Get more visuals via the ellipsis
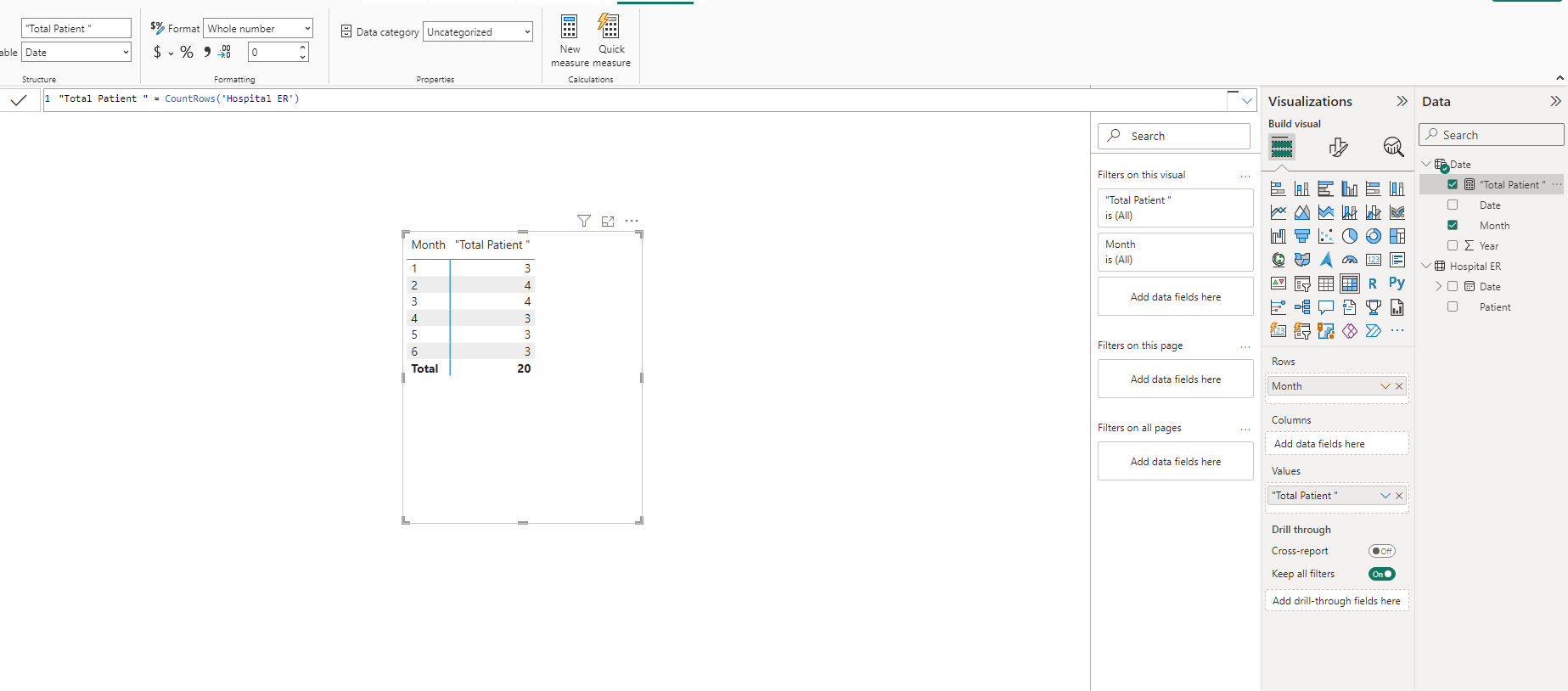This screenshot has height=691, width=1568. point(1397,331)
